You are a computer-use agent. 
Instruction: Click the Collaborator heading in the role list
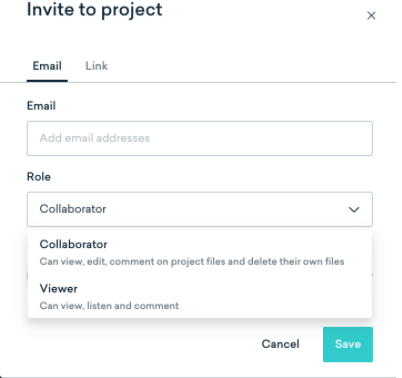point(73,244)
